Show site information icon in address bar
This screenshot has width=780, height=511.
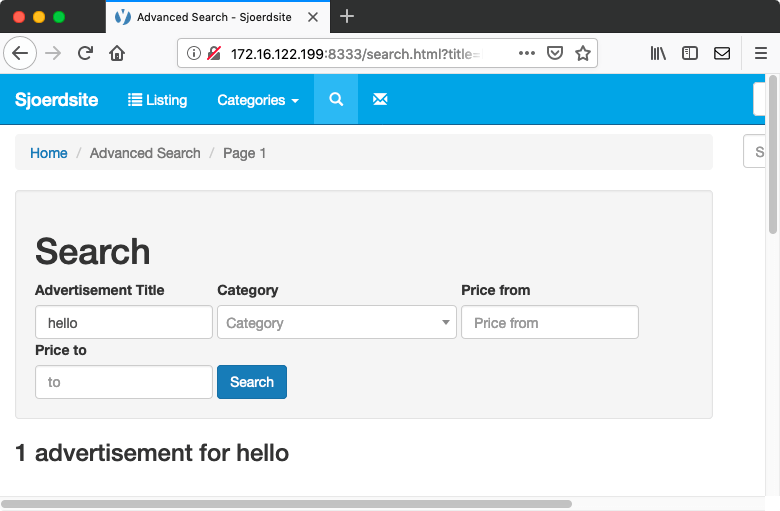(x=194, y=53)
